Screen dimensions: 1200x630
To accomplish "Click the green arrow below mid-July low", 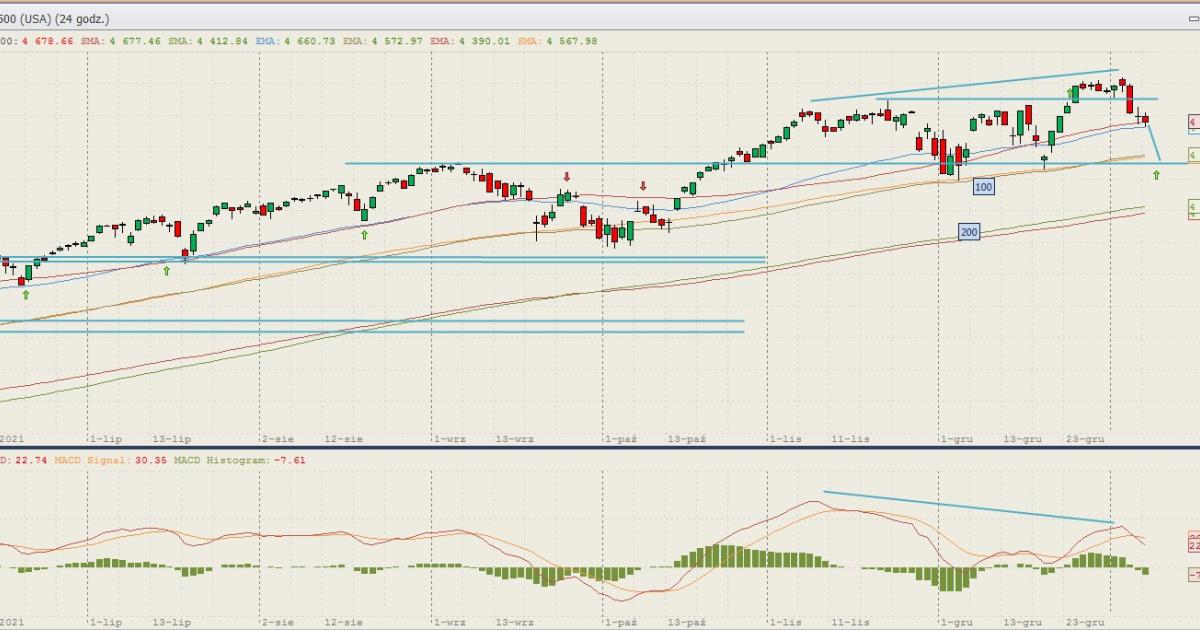I will 167,270.
